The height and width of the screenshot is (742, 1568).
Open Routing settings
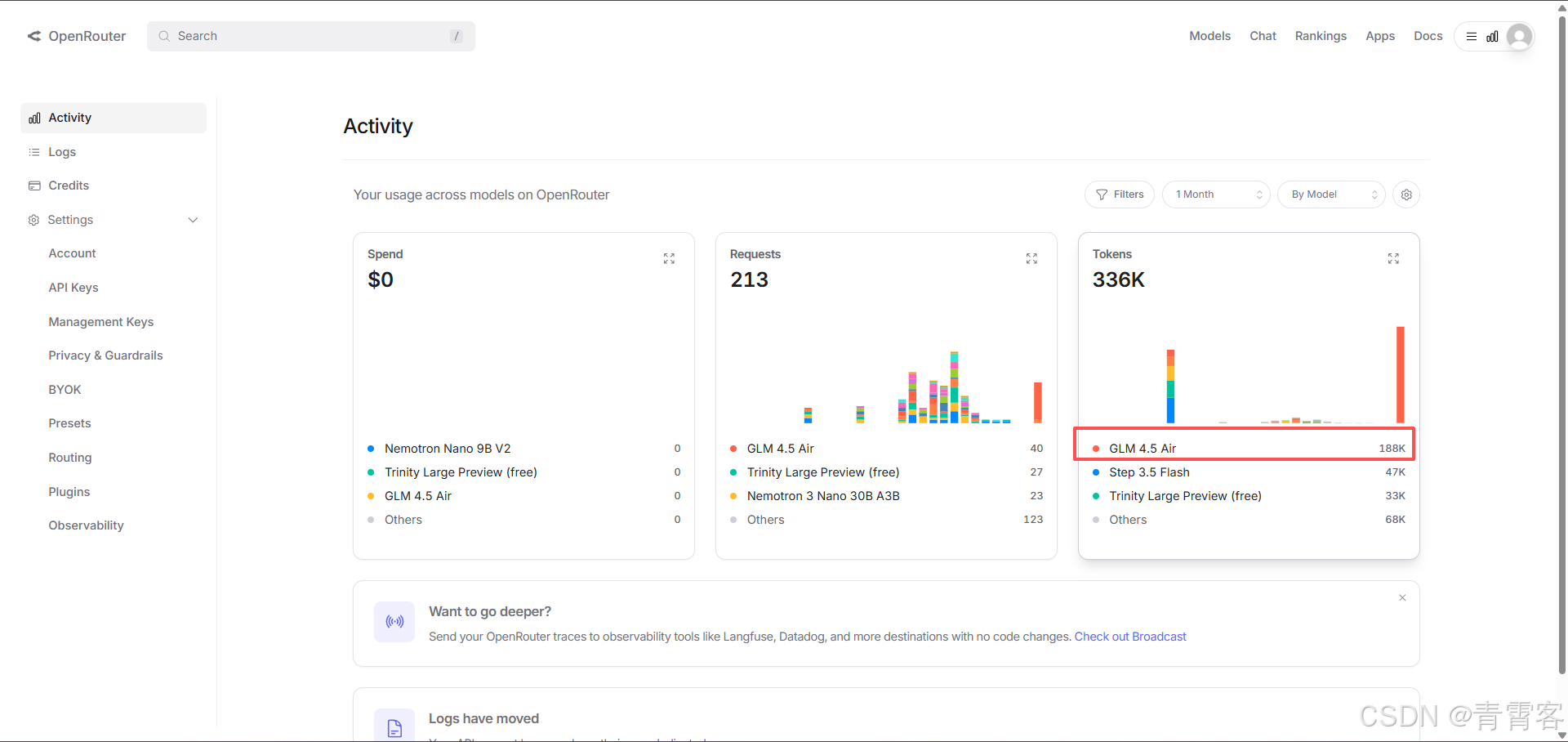tap(70, 458)
